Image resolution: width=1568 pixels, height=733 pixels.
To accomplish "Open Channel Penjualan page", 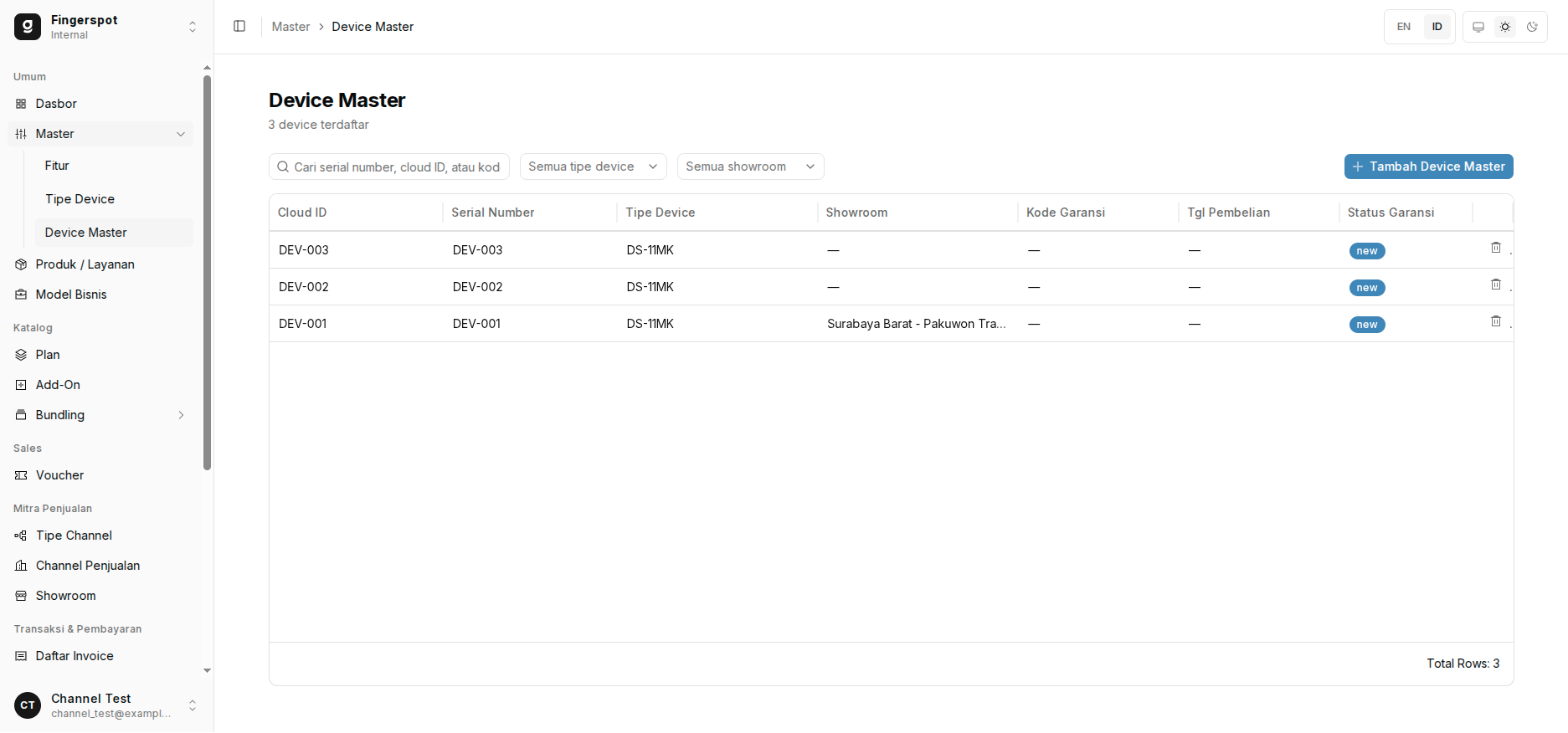I will 100,566.
